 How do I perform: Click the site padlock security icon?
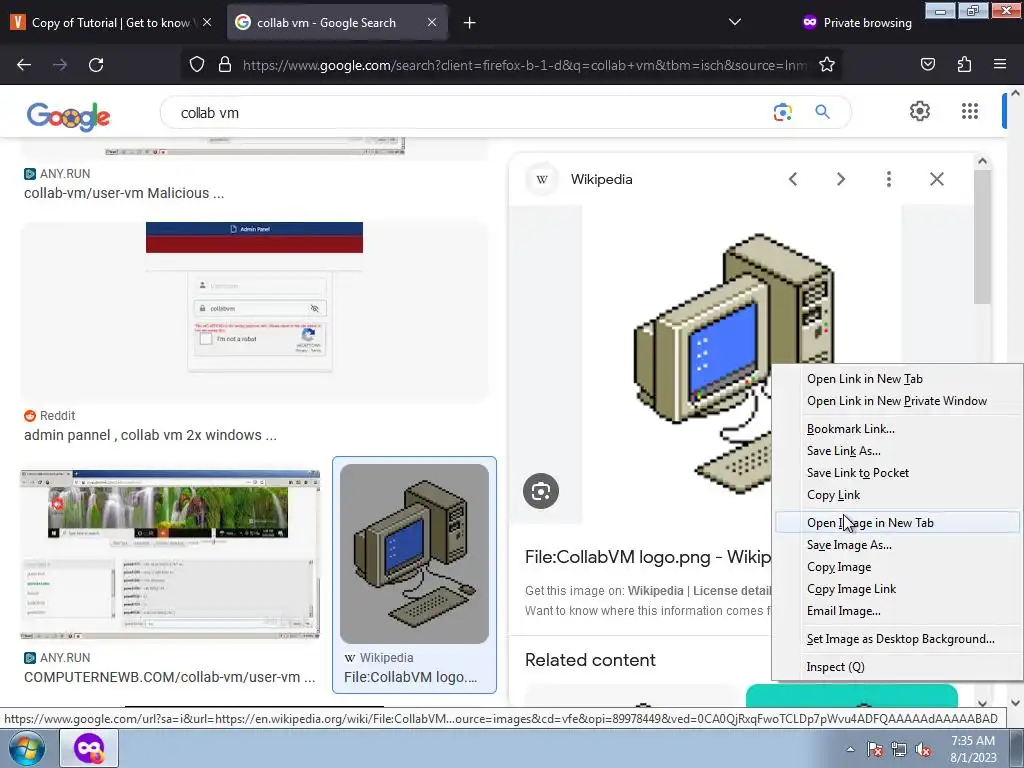225,65
